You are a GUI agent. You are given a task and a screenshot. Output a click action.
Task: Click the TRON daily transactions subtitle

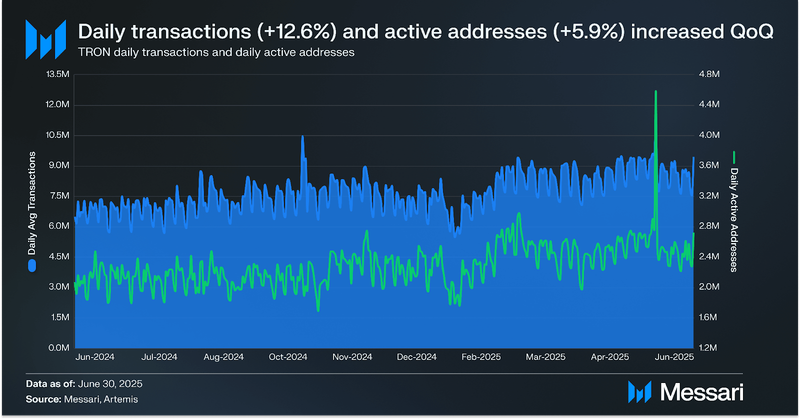pyautogui.click(x=216, y=52)
